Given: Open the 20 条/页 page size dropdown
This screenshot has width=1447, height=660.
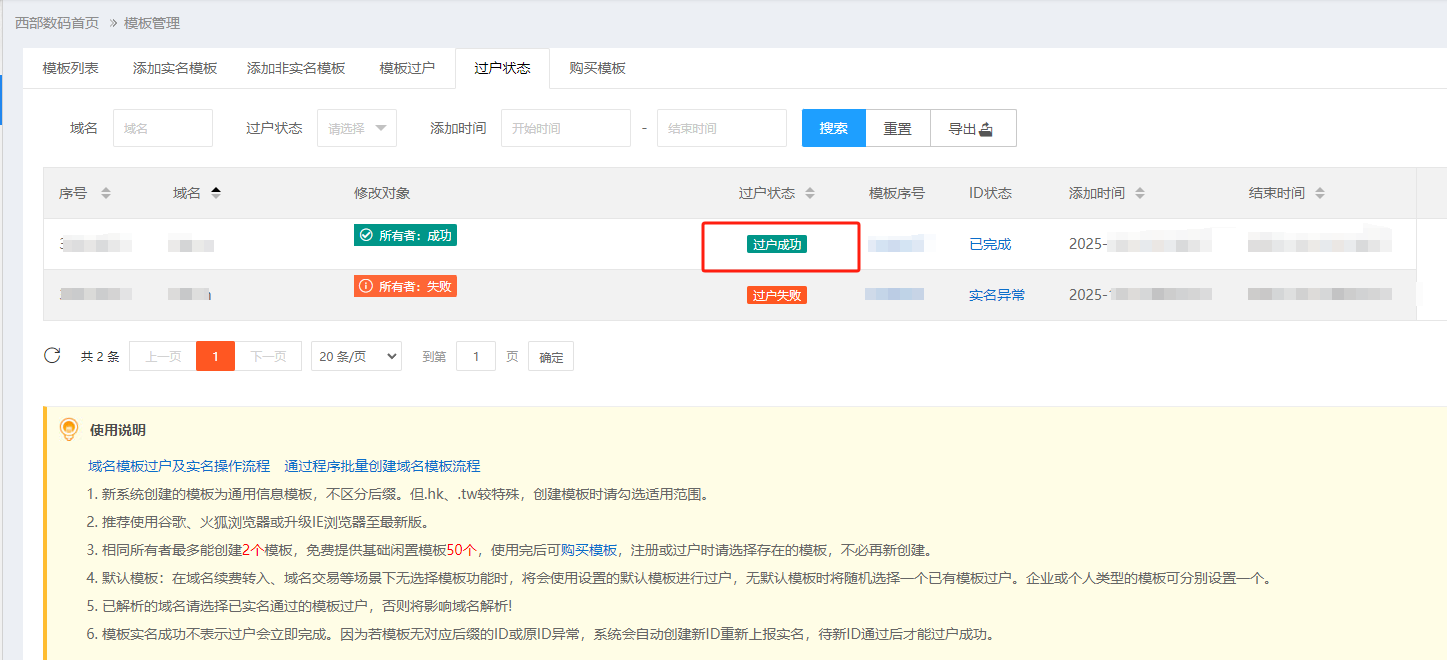Looking at the screenshot, I should pos(356,356).
